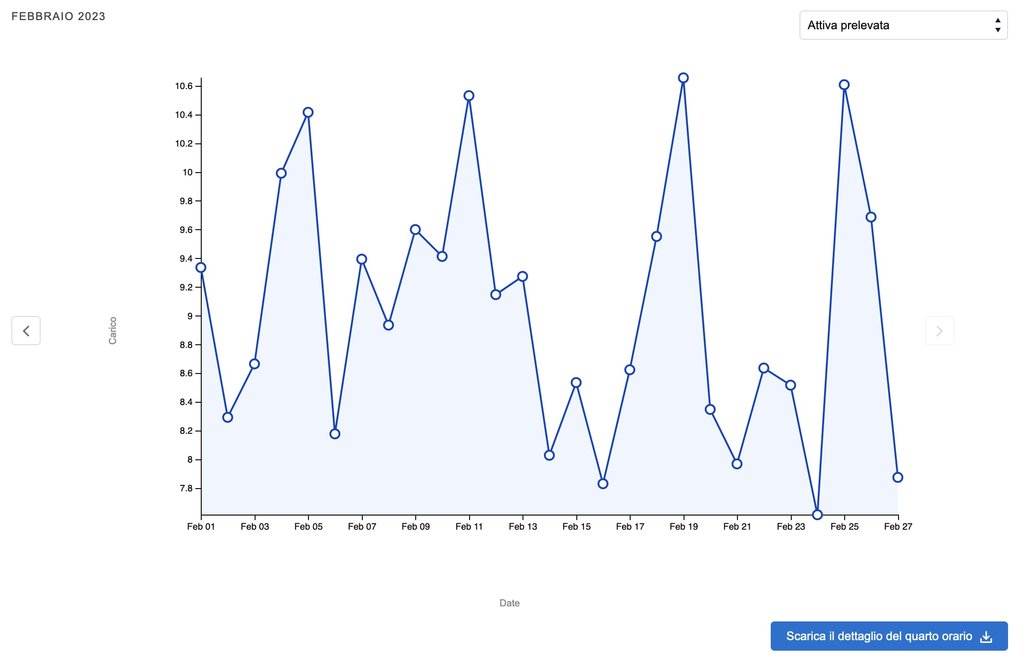Viewport: 1024px width, 663px height.
Task: Select the Feb 19 peak data point
Action: pos(683,78)
